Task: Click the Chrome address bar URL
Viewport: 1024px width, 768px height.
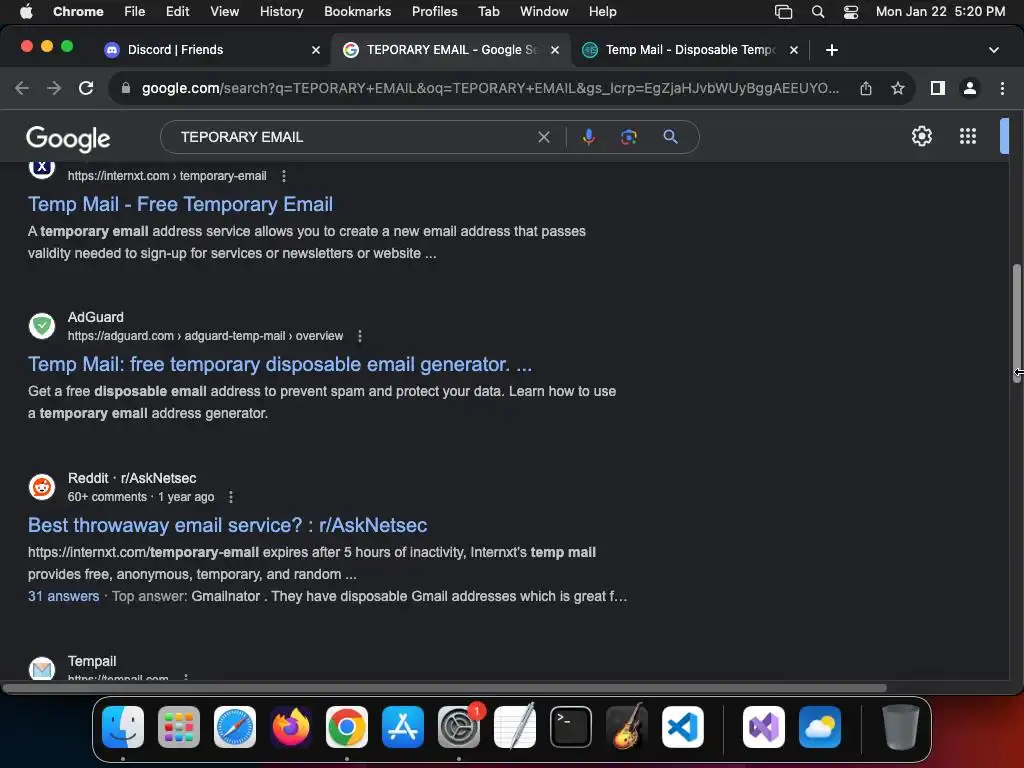Action: click(490, 88)
